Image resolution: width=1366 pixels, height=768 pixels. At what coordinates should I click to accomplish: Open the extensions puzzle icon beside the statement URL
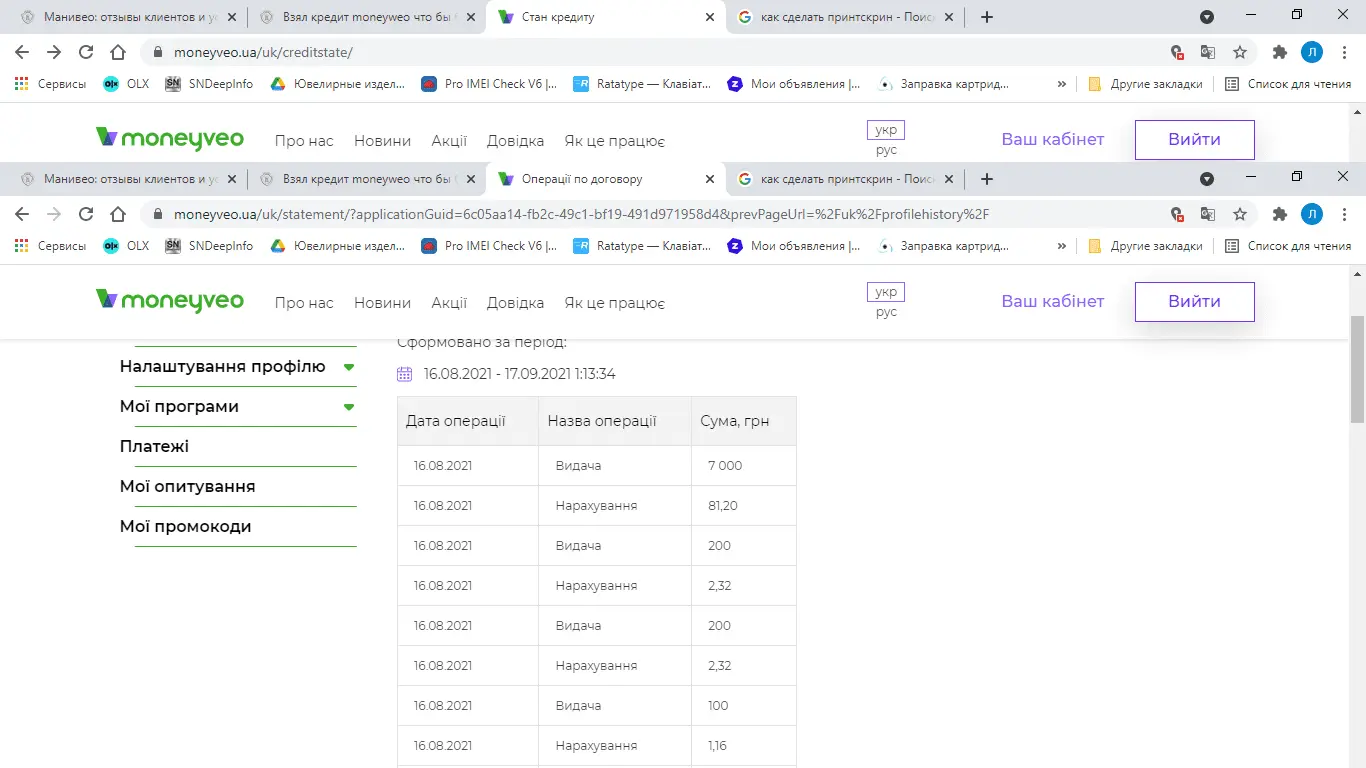tap(1279, 214)
